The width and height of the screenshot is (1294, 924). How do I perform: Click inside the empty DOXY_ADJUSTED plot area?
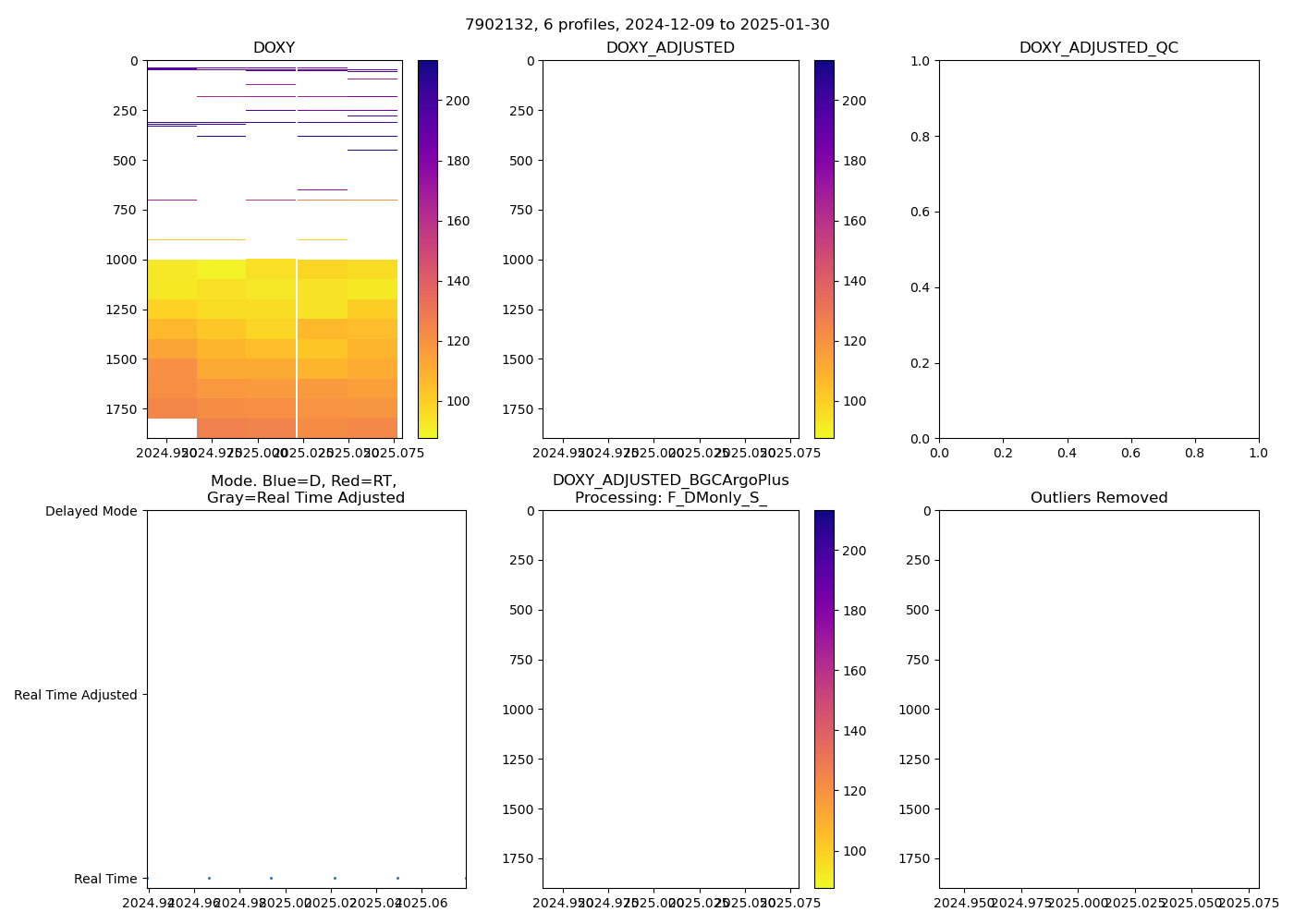pyautogui.click(x=670, y=249)
